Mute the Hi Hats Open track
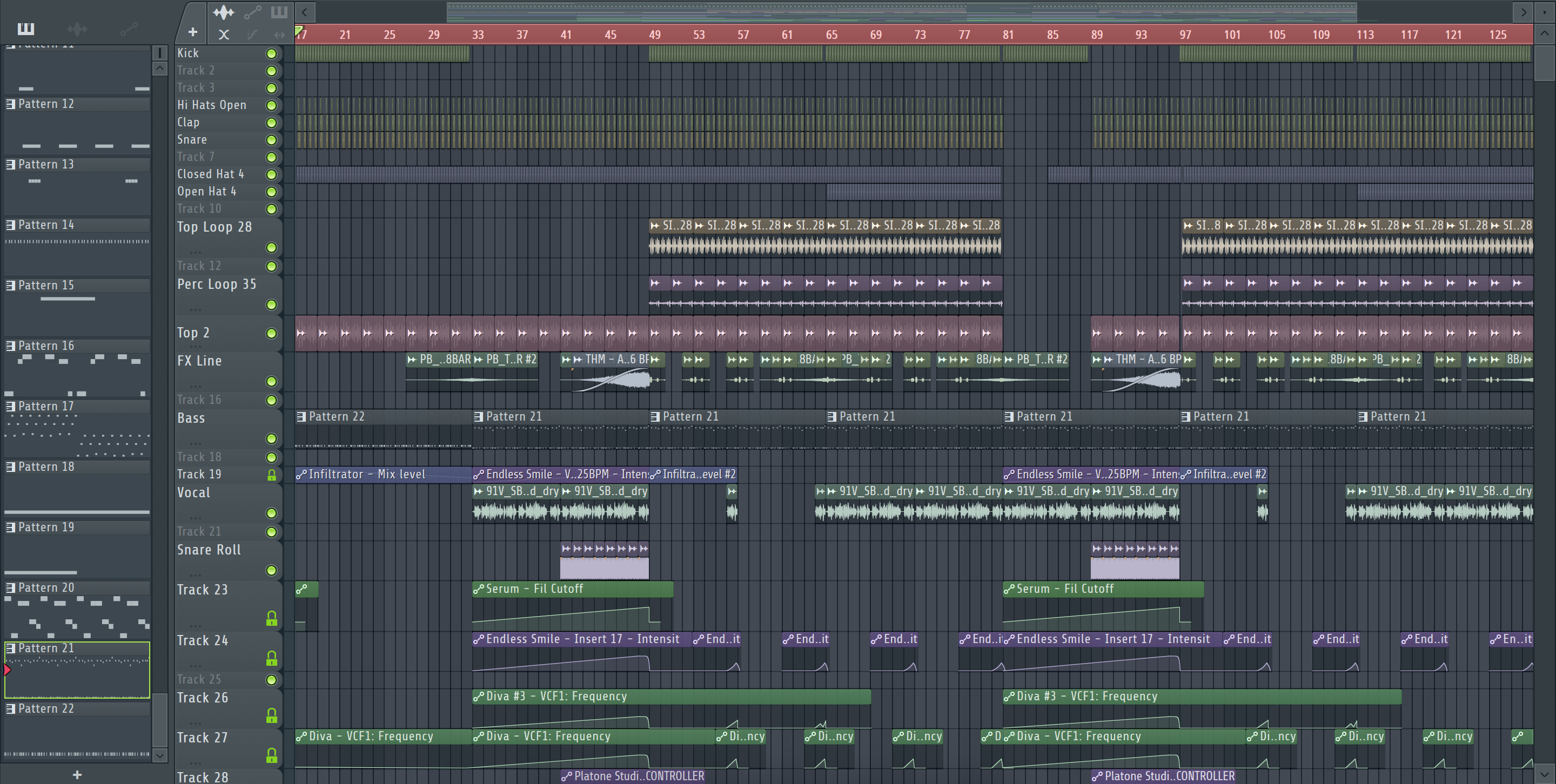1556x784 pixels. click(x=272, y=106)
